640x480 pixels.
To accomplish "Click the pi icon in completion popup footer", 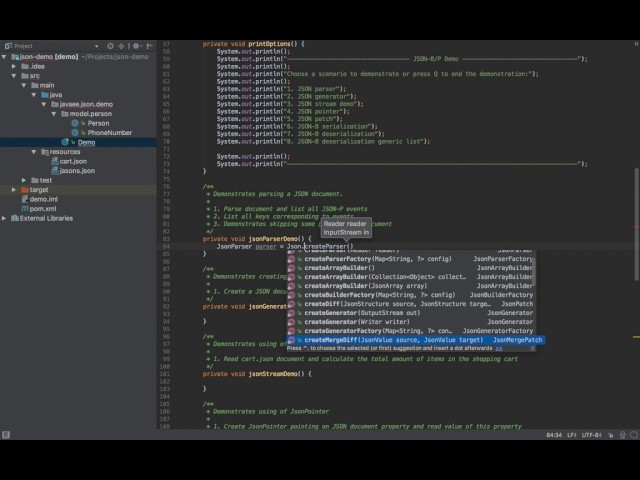I will coord(532,349).
